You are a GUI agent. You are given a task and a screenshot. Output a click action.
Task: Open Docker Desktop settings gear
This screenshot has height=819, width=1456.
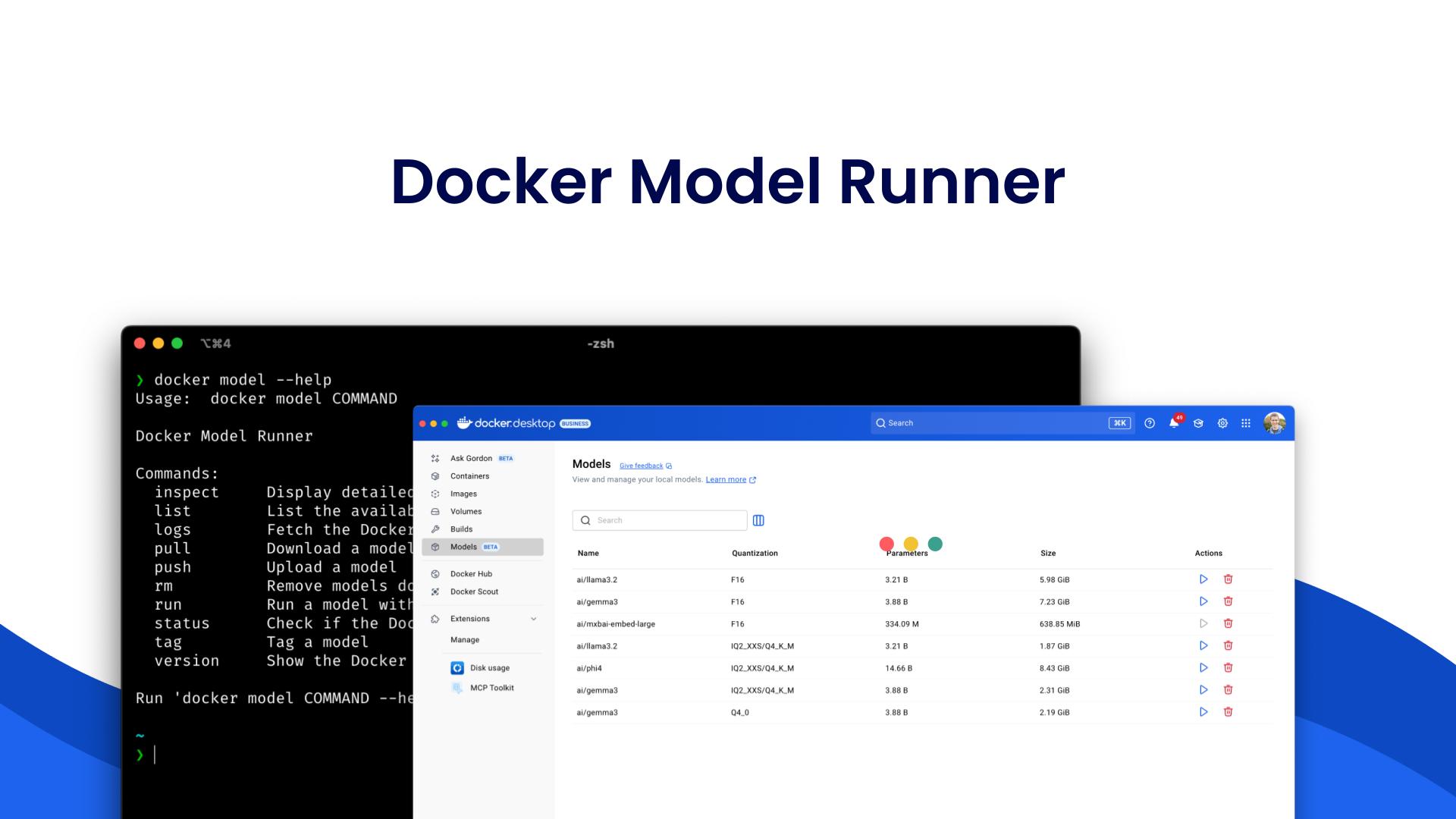click(1222, 423)
